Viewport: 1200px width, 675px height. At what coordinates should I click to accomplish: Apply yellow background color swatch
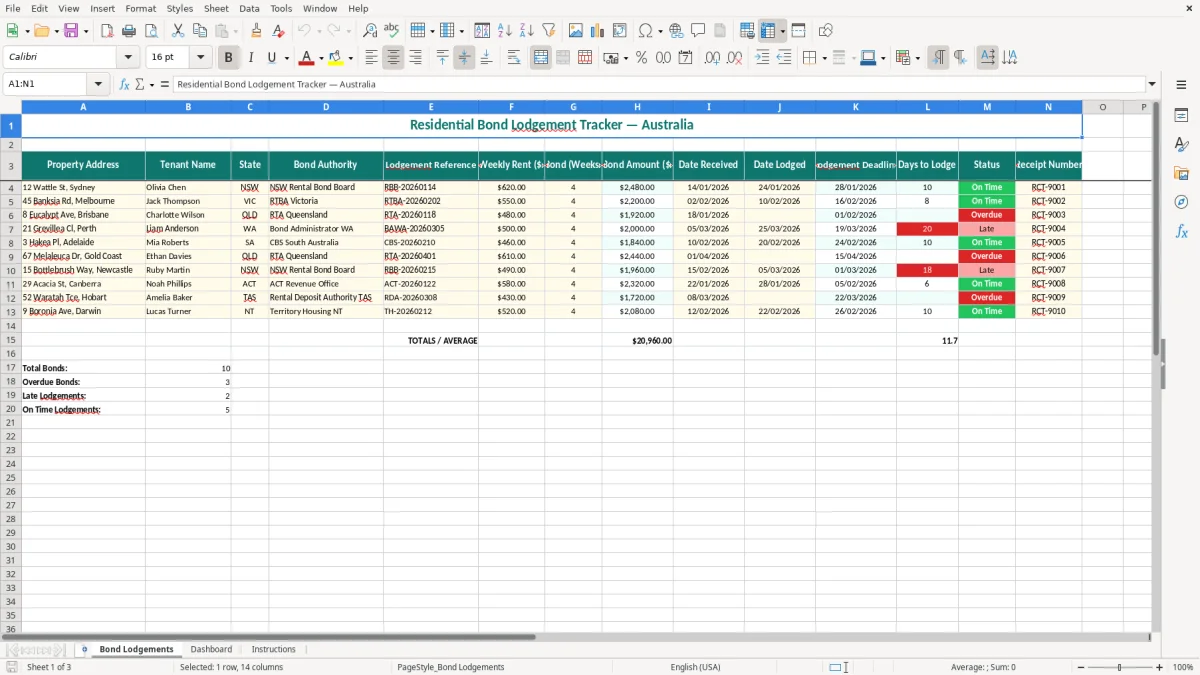tap(336, 58)
